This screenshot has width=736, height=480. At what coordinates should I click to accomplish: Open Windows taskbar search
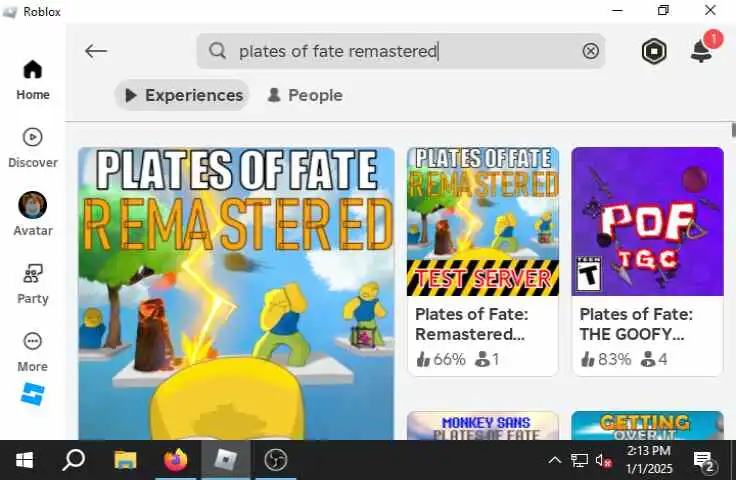(x=74, y=460)
